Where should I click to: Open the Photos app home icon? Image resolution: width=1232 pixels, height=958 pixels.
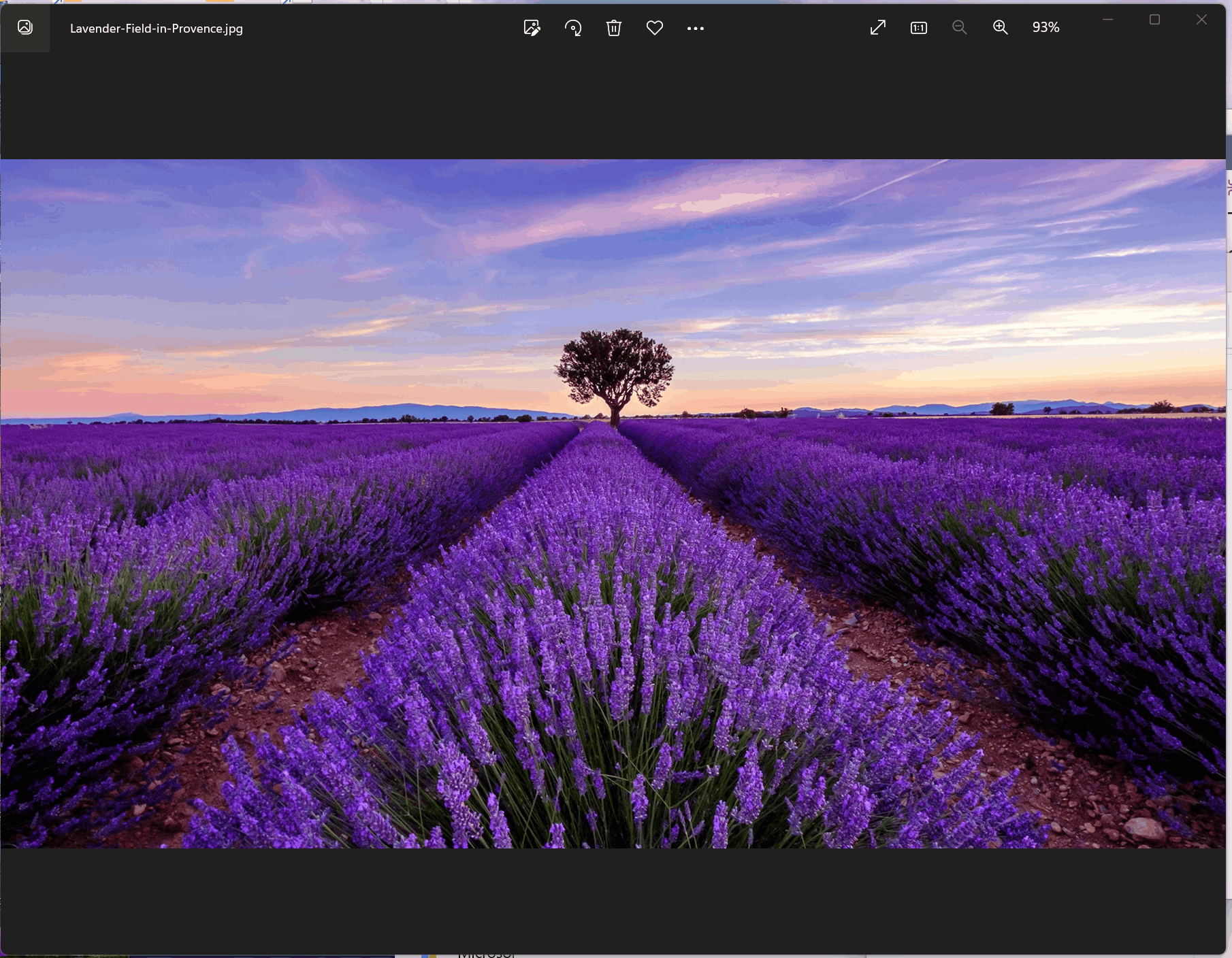25,27
